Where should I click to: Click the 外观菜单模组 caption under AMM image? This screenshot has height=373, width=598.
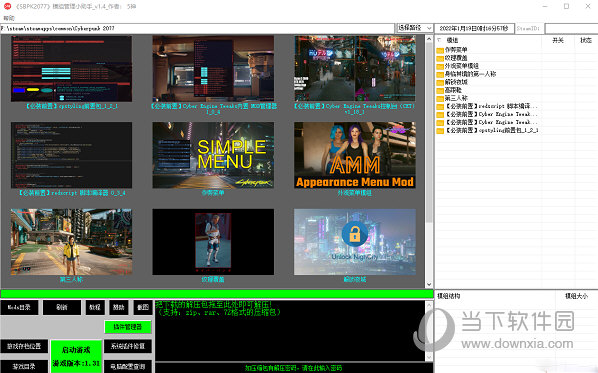pos(355,193)
